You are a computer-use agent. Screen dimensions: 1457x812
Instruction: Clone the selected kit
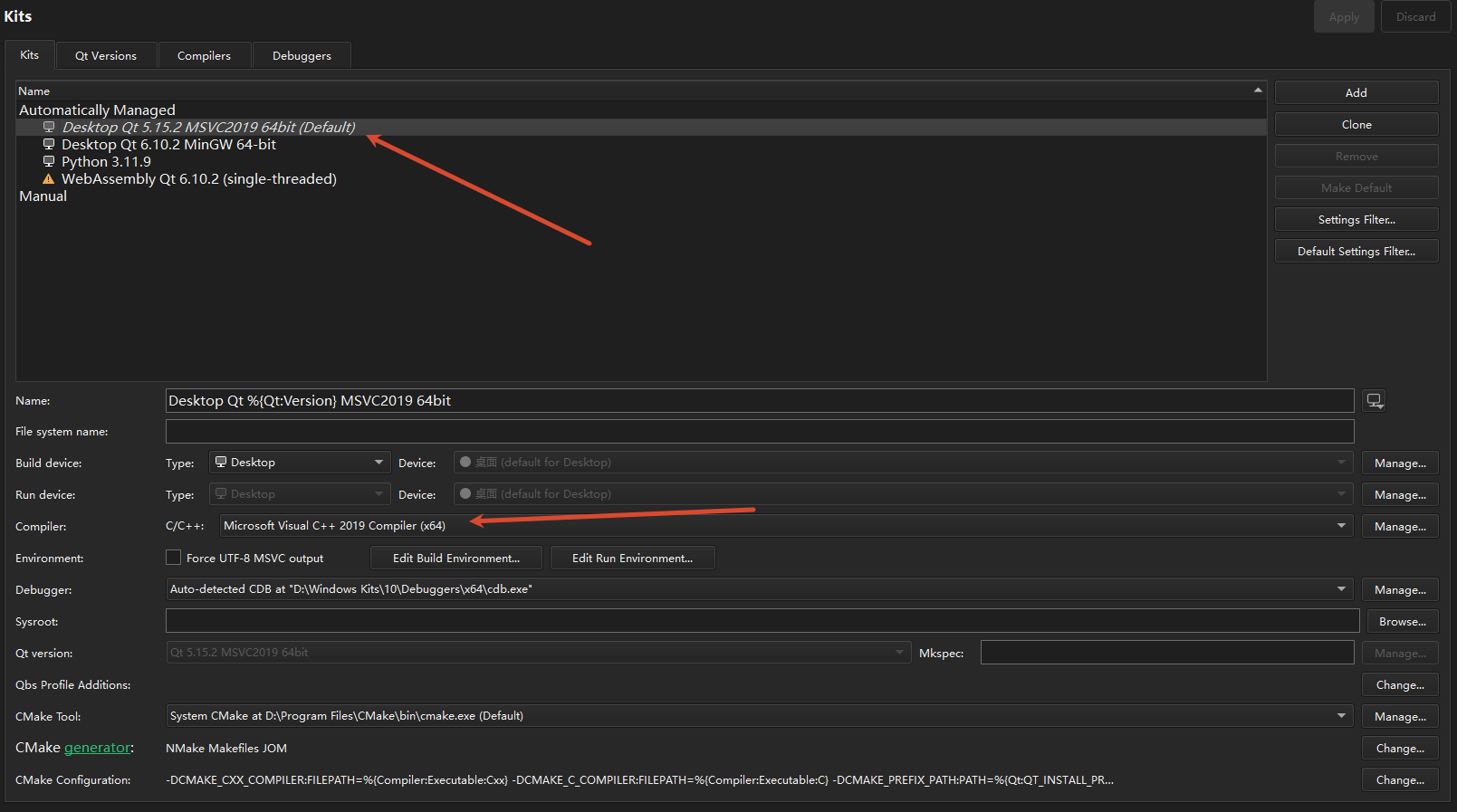point(1356,124)
